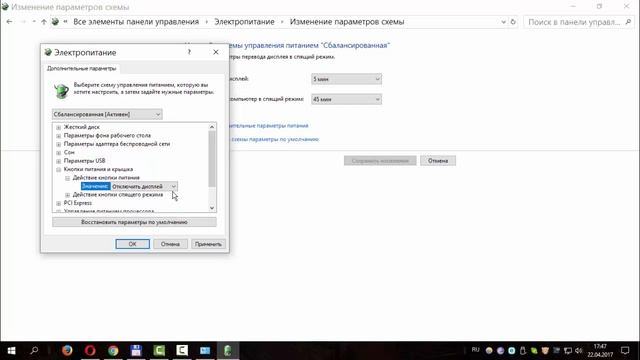The image size is (640, 360).
Task: Launch Firefox from the taskbar
Action: tap(67, 351)
